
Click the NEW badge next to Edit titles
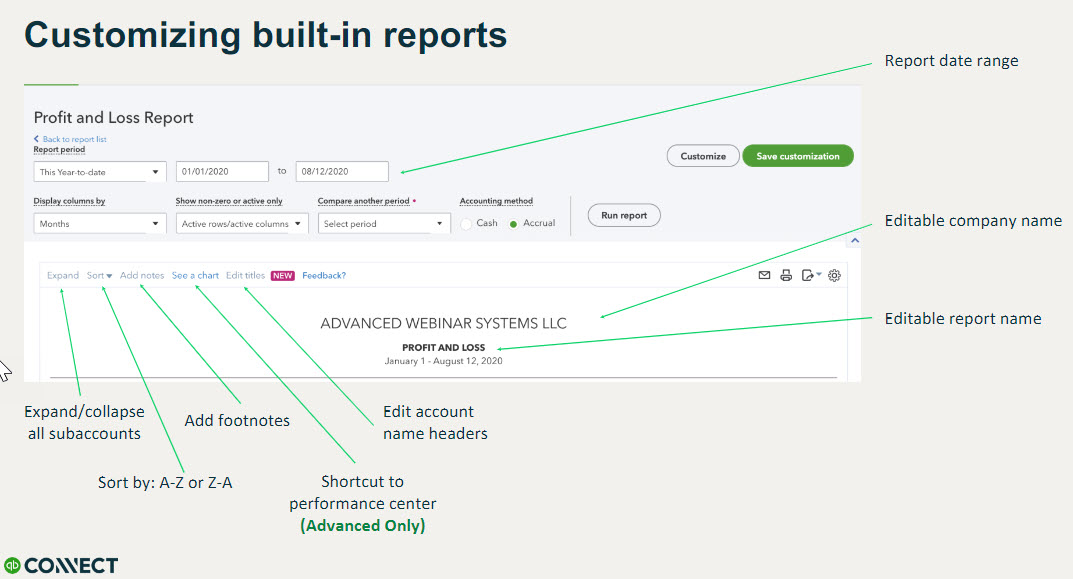click(283, 275)
